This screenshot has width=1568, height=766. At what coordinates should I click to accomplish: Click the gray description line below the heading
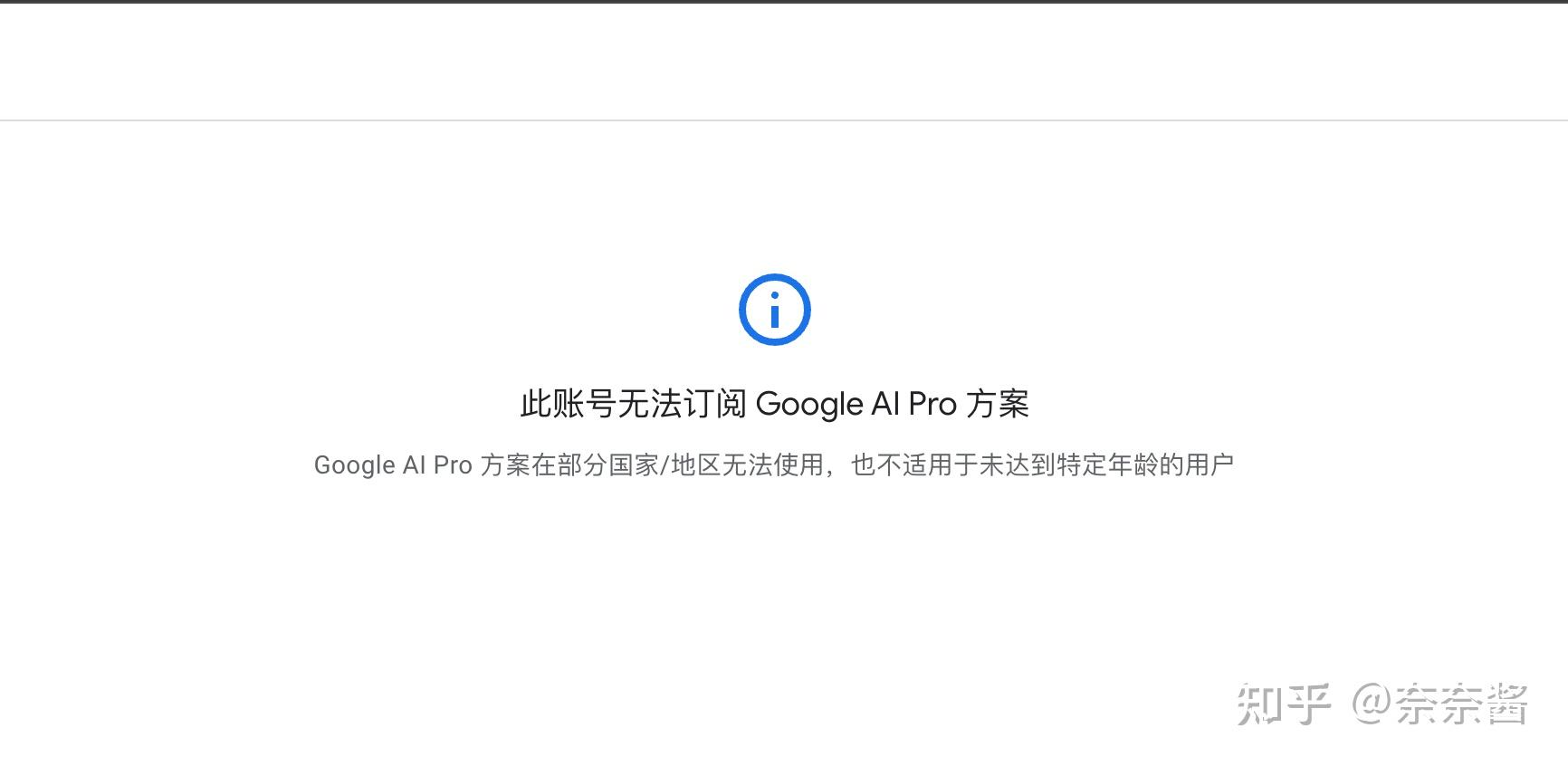[774, 465]
